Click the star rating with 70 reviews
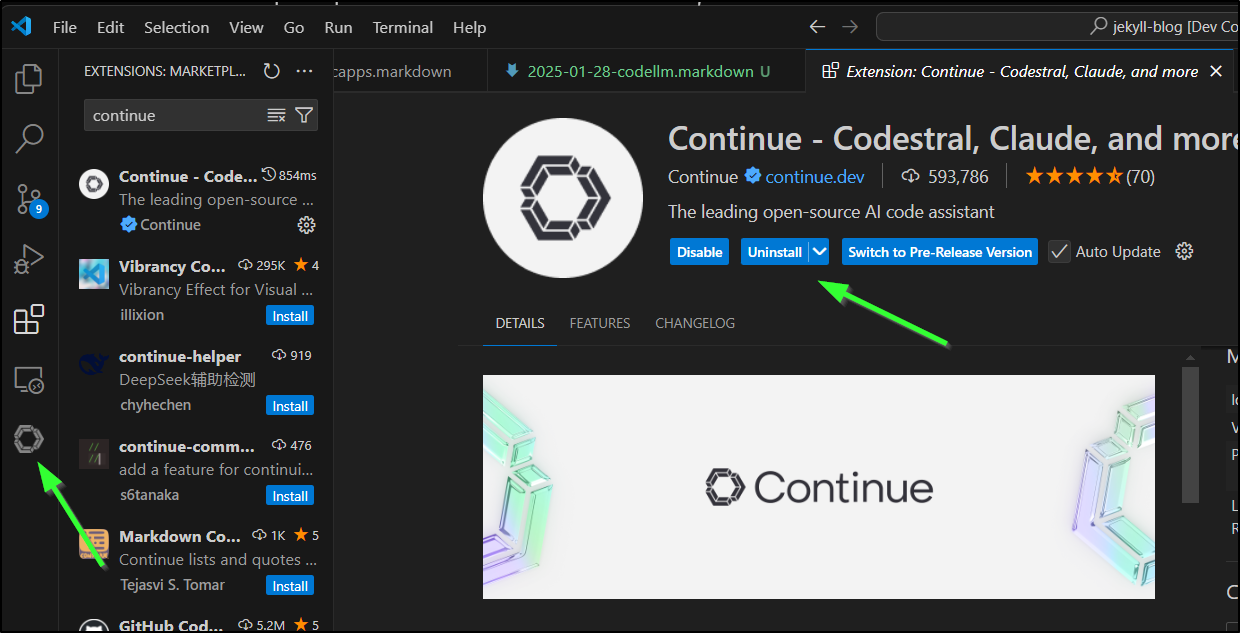 coord(1090,177)
